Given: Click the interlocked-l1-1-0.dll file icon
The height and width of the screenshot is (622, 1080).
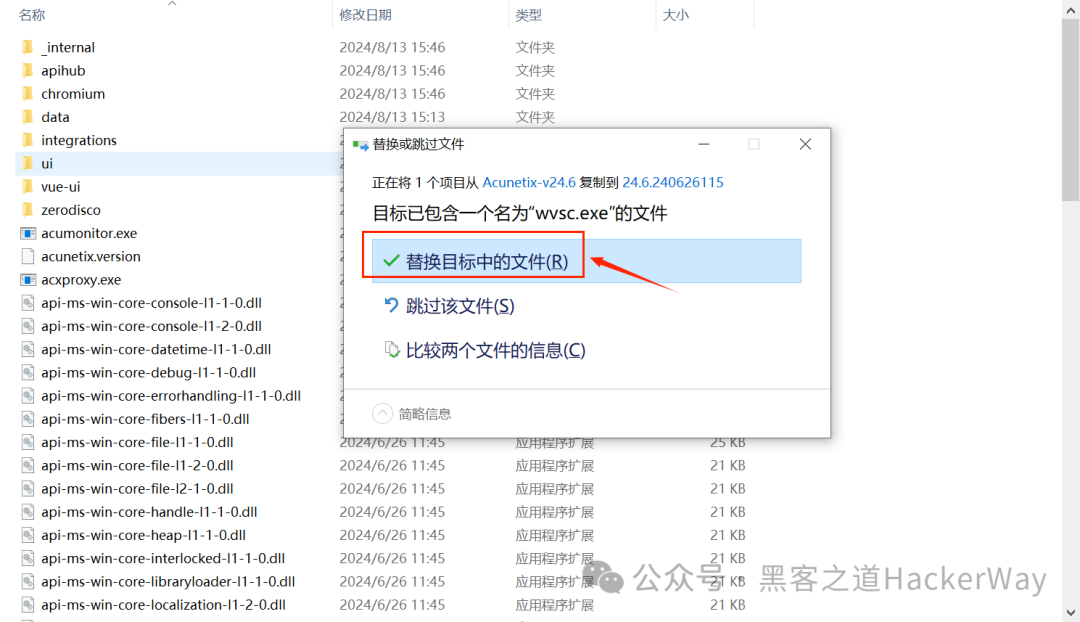Looking at the screenshot, I should [28, 559].
